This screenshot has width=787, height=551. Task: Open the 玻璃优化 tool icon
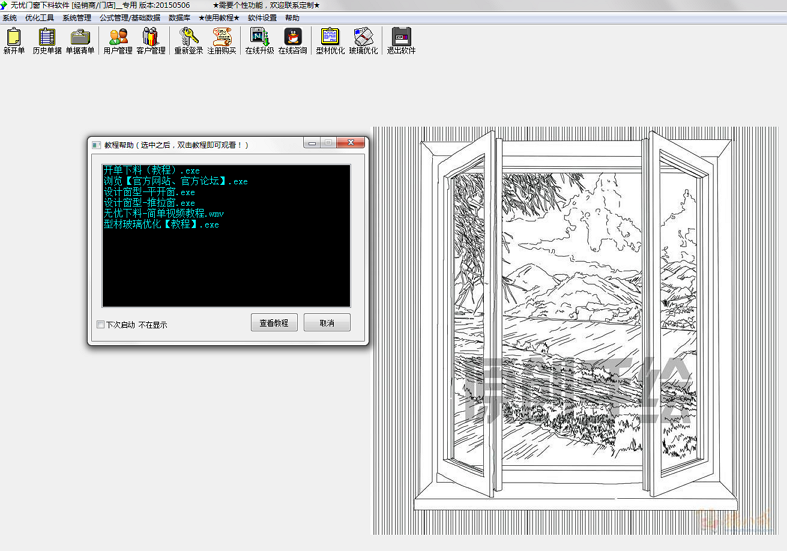tap(363, 41)
